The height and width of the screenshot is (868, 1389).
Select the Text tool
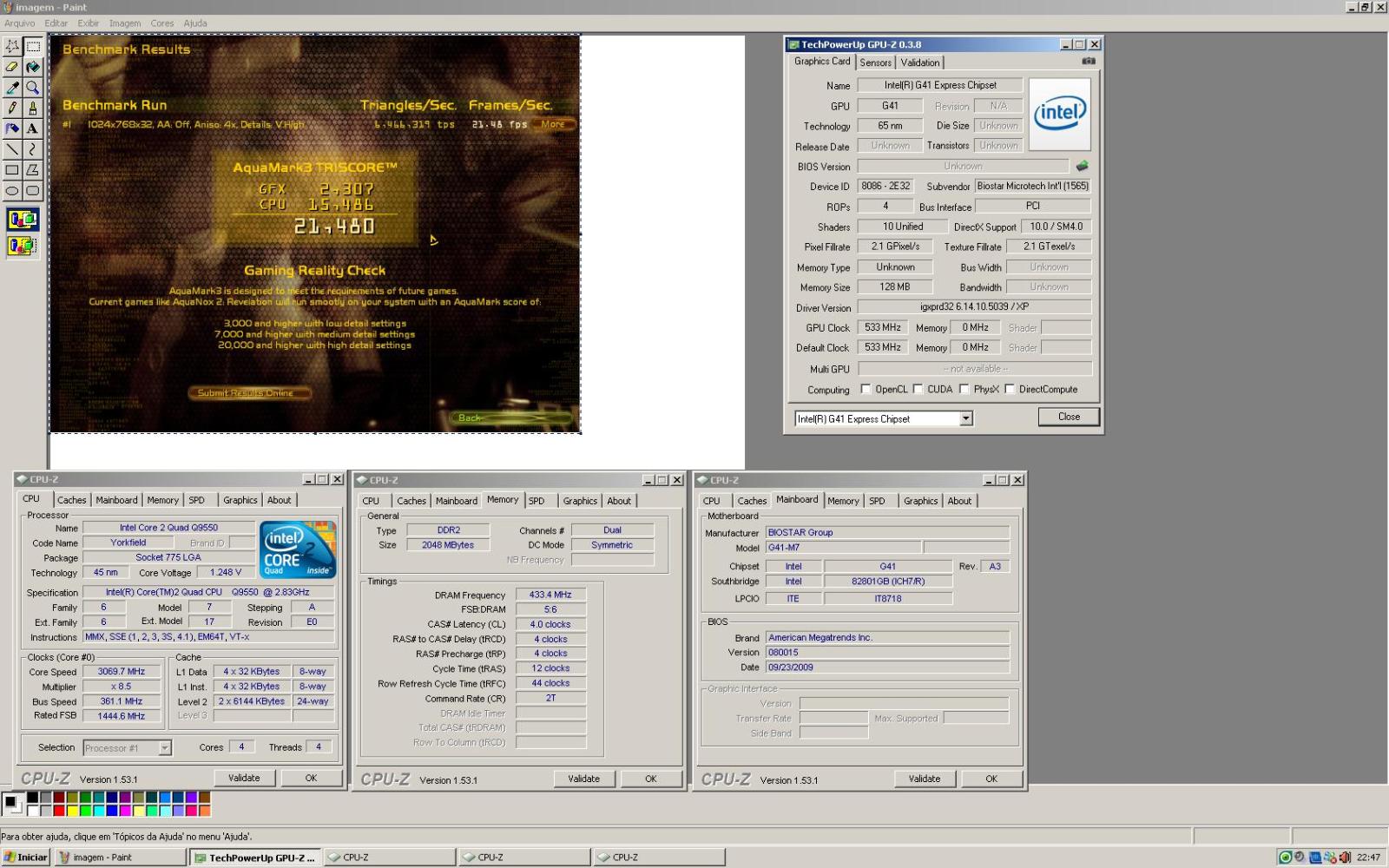tap(33, 128)
